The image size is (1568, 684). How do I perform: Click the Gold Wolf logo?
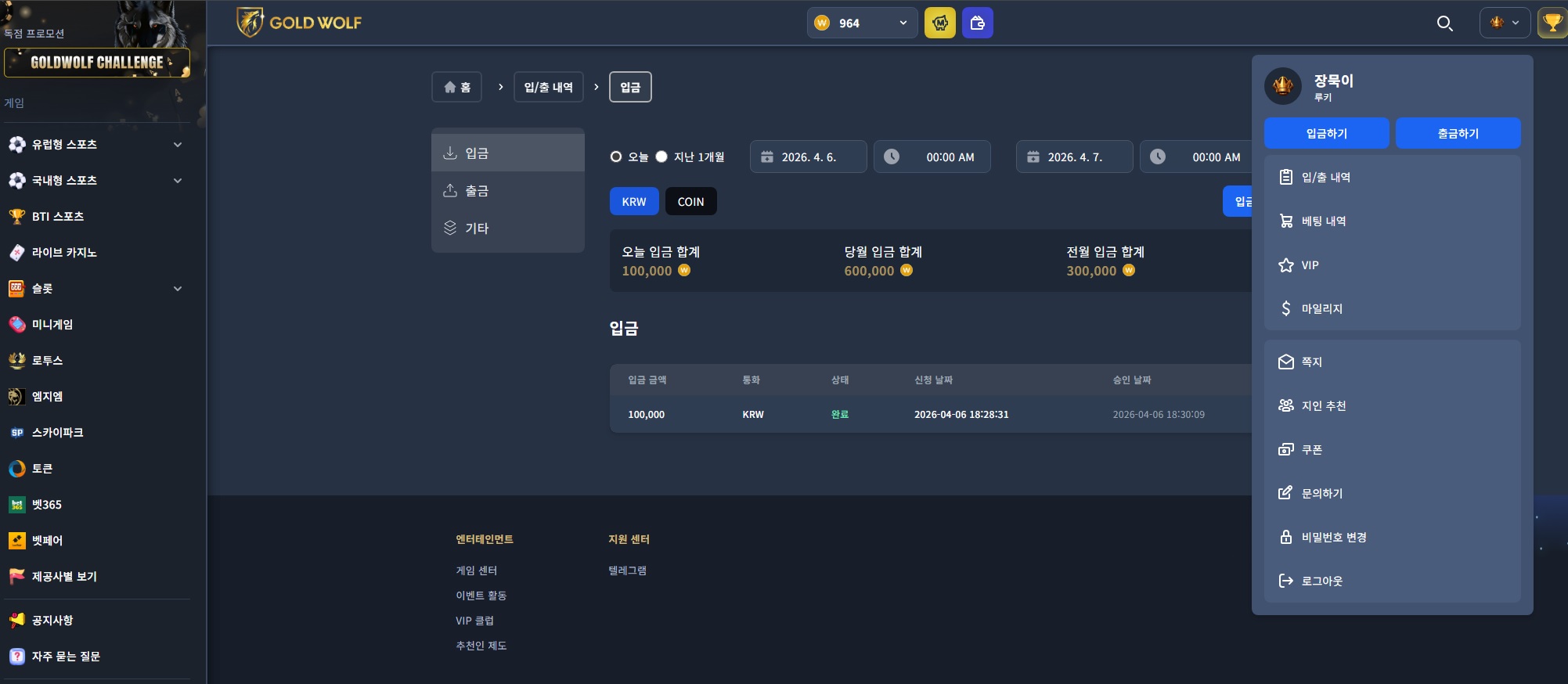[x=299, y=23]
